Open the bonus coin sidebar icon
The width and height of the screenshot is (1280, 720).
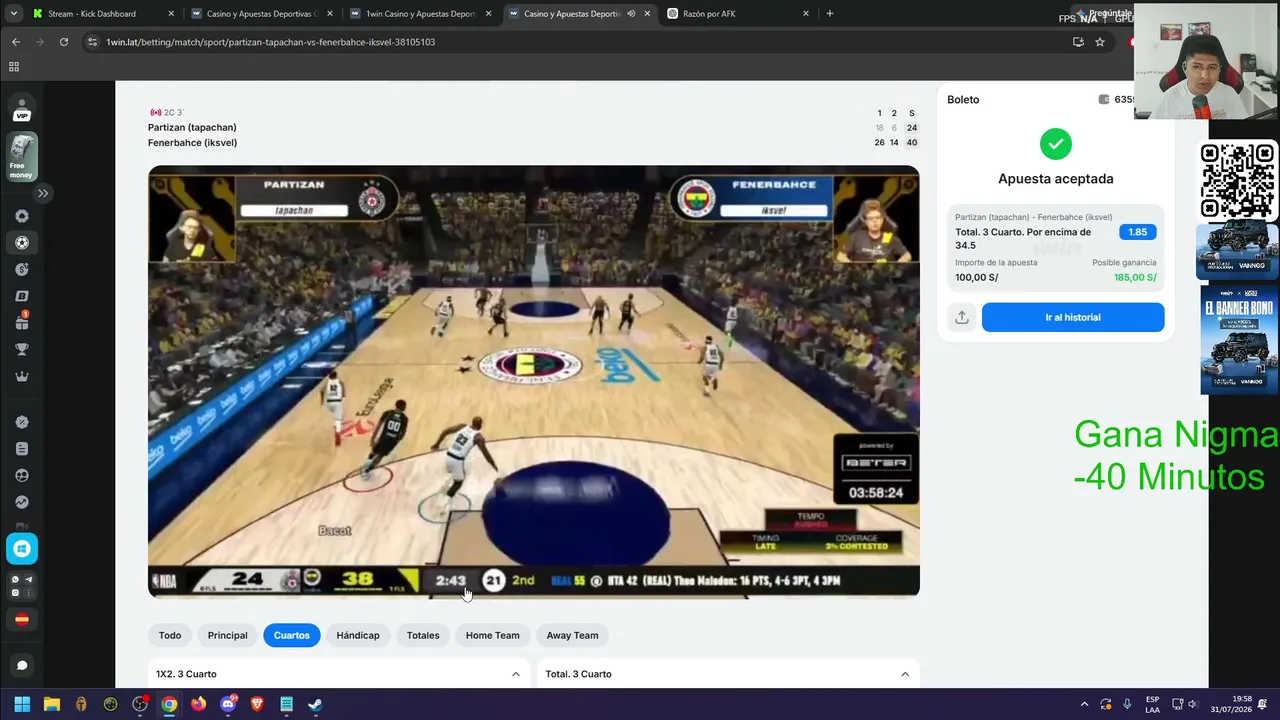[x=22, y=269]
